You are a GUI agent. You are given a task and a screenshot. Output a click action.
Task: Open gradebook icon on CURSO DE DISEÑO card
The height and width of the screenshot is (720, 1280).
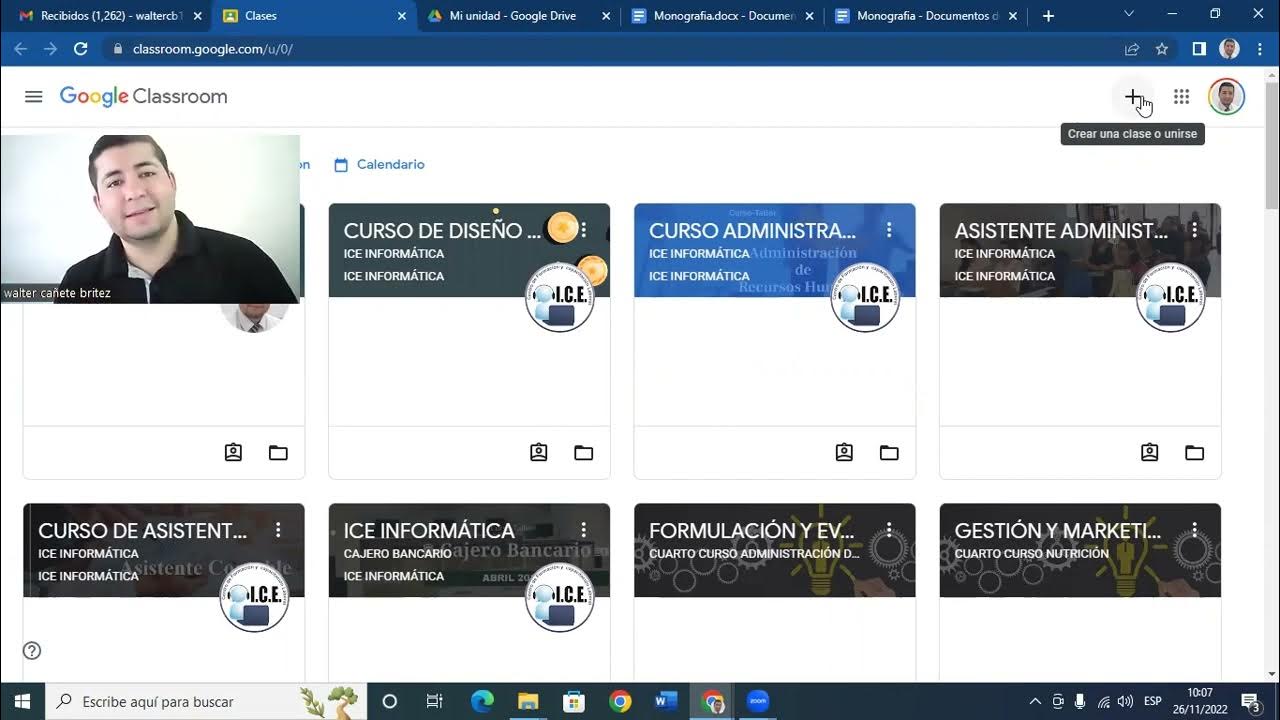click(x=539, y=452)
